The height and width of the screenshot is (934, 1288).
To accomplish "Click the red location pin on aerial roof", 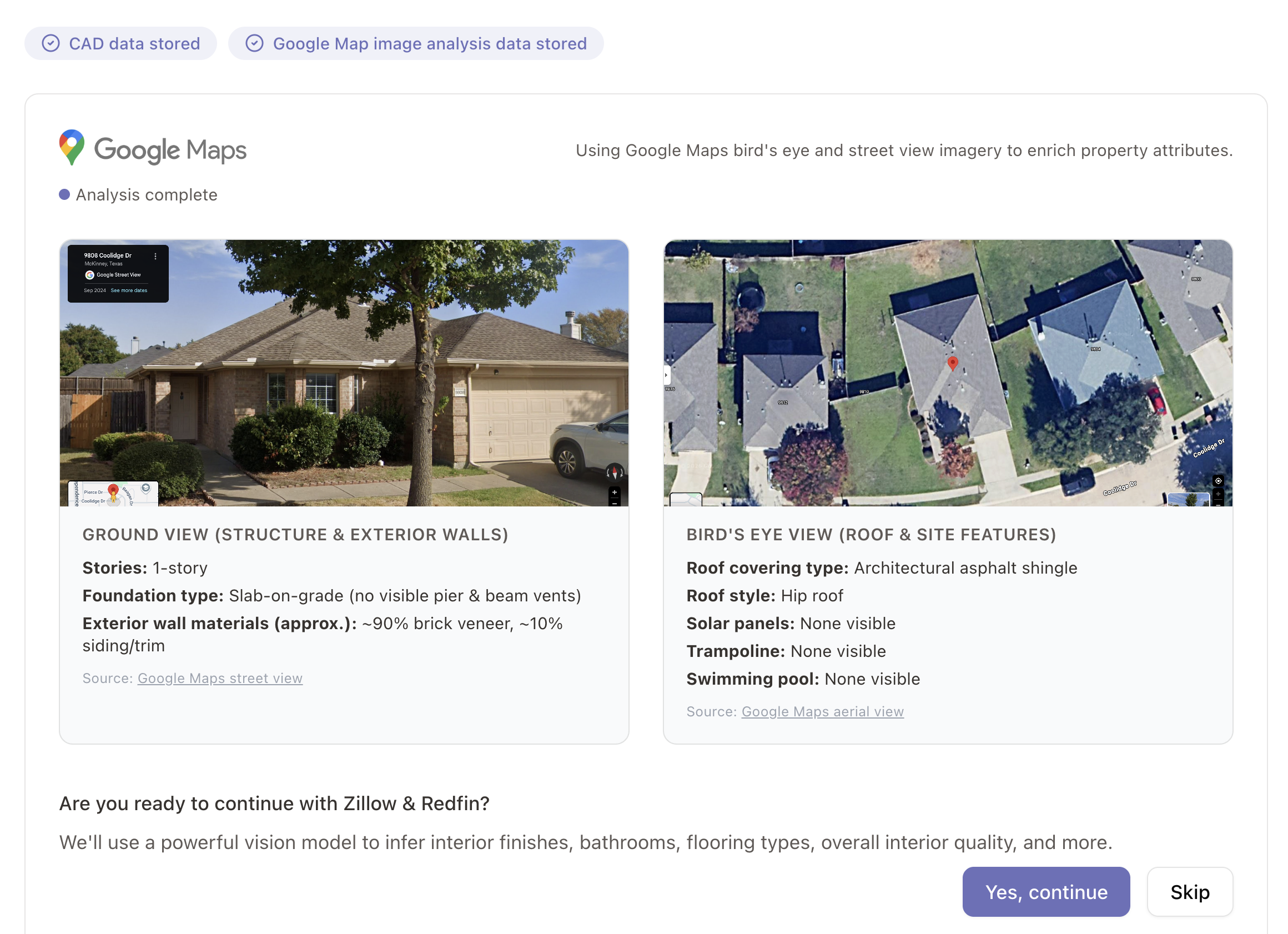I will tap(952, 363).
